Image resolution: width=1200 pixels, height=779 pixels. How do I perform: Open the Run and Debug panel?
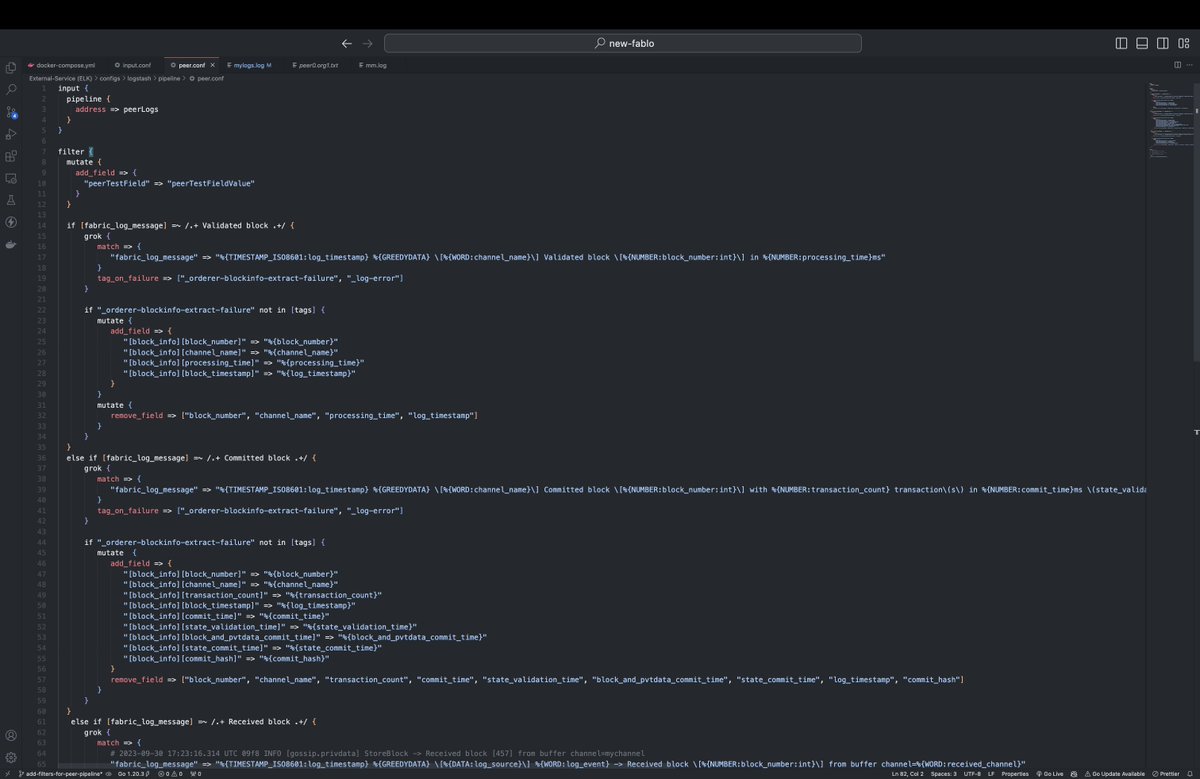coord(12,134)
